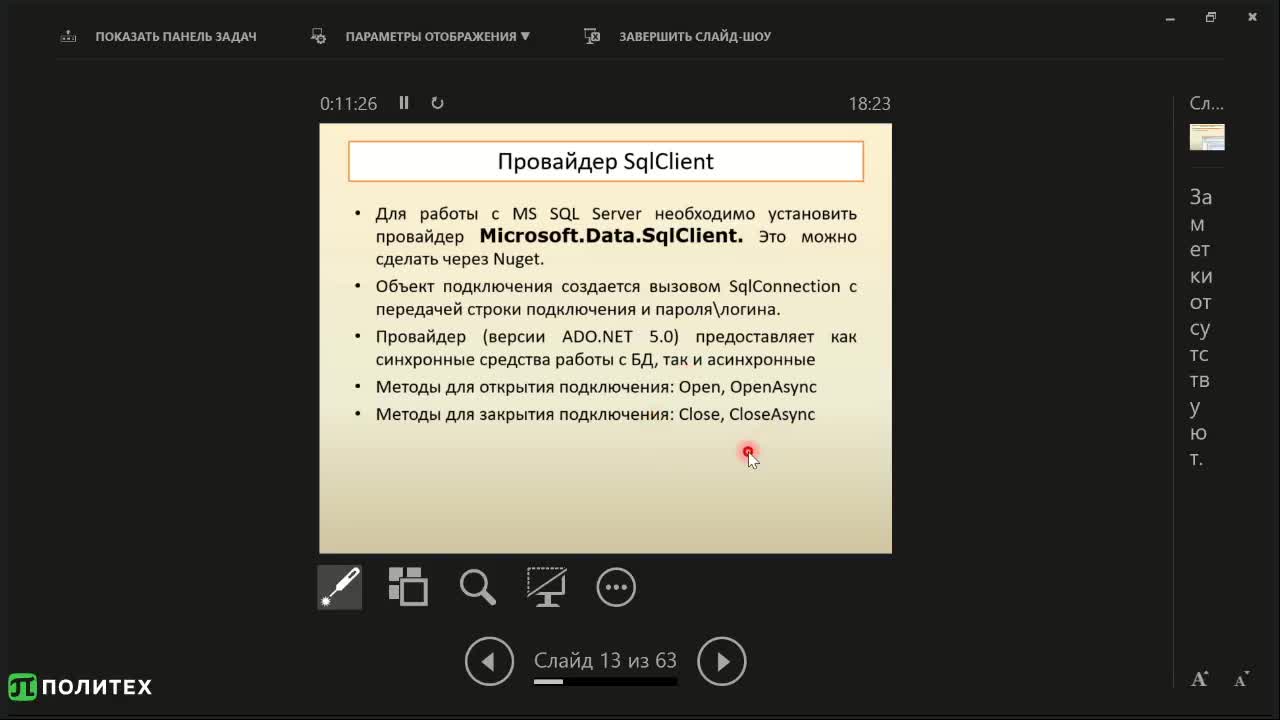Open the See All Slides grid

[x=408, y=587]
